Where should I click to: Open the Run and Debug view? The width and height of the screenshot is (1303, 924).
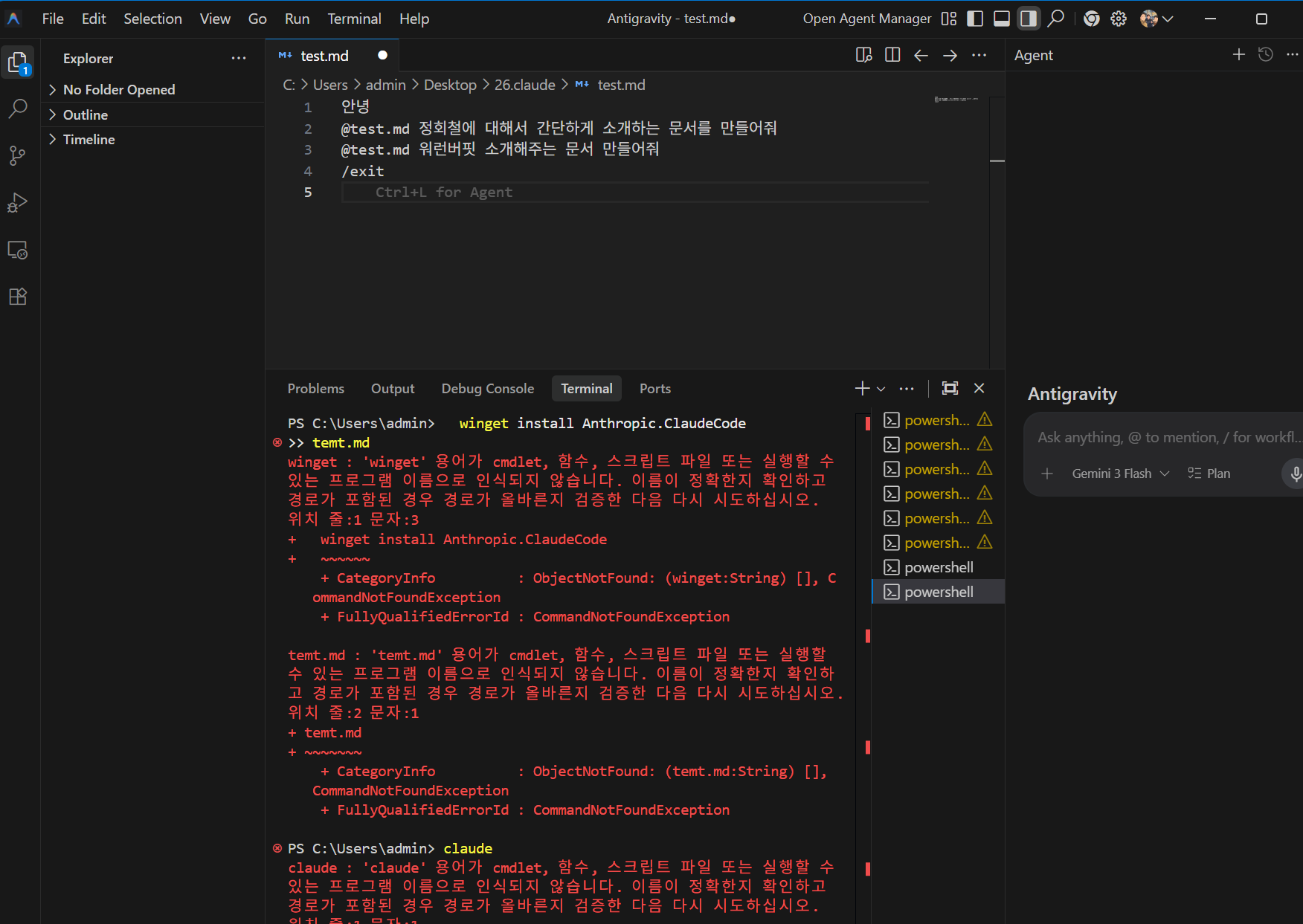18,203
